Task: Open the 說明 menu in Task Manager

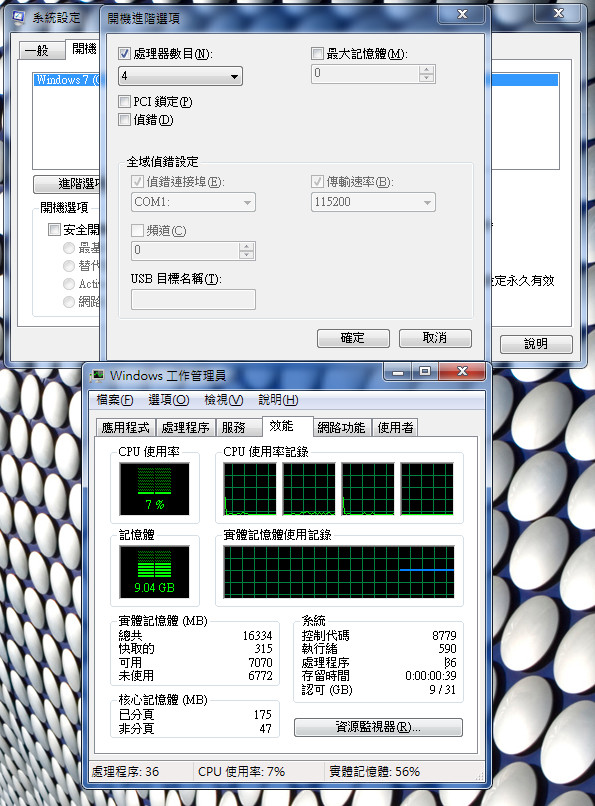Action: point(278,400)
